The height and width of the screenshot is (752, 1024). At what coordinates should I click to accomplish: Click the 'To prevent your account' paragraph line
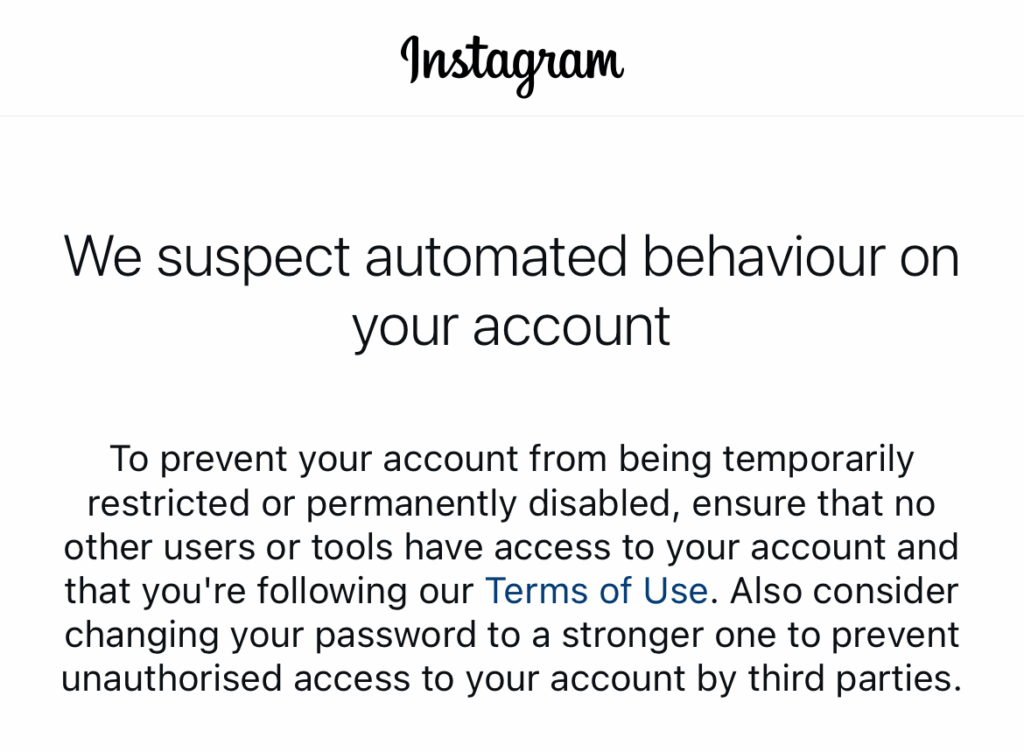512,460
